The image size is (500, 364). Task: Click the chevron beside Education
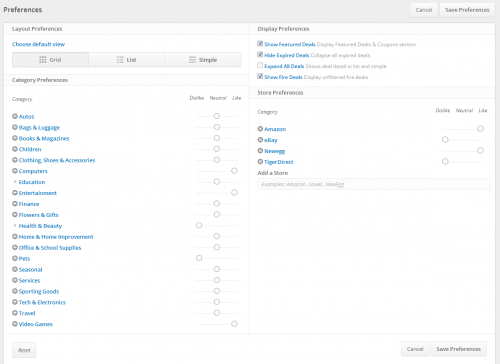pyautogui.click(x=15, y=182)
